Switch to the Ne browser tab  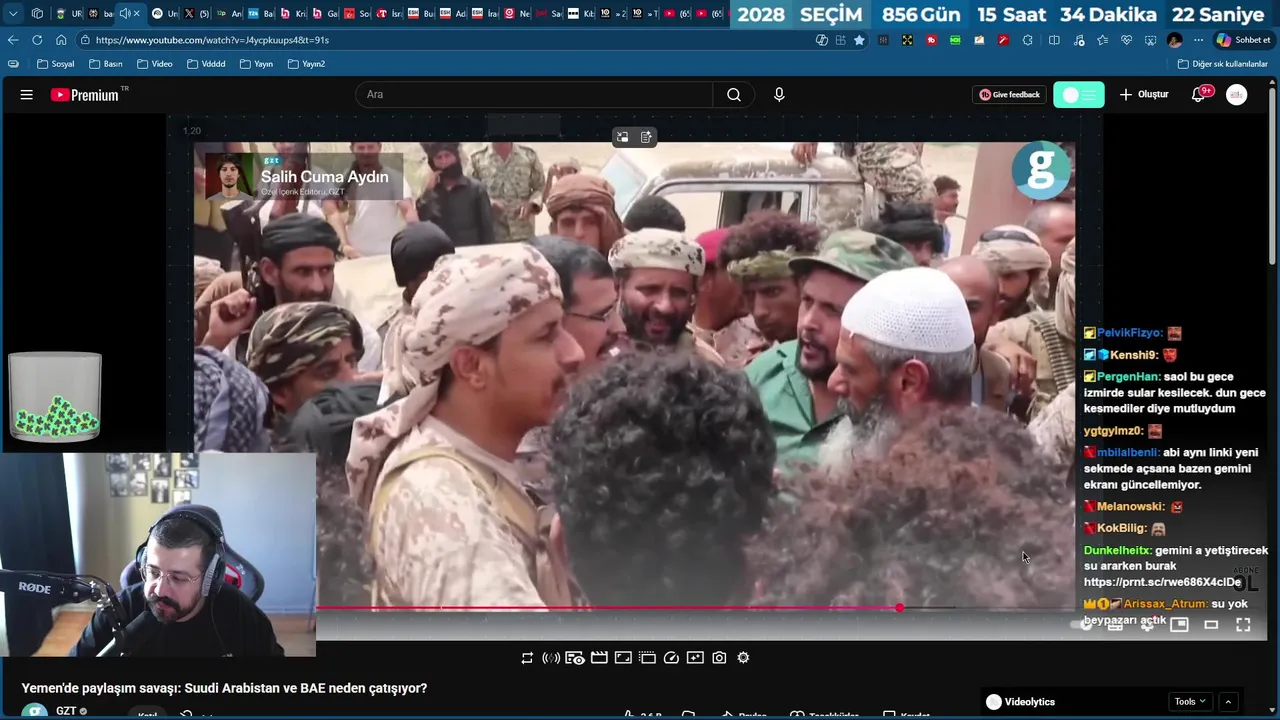point(517,13)
